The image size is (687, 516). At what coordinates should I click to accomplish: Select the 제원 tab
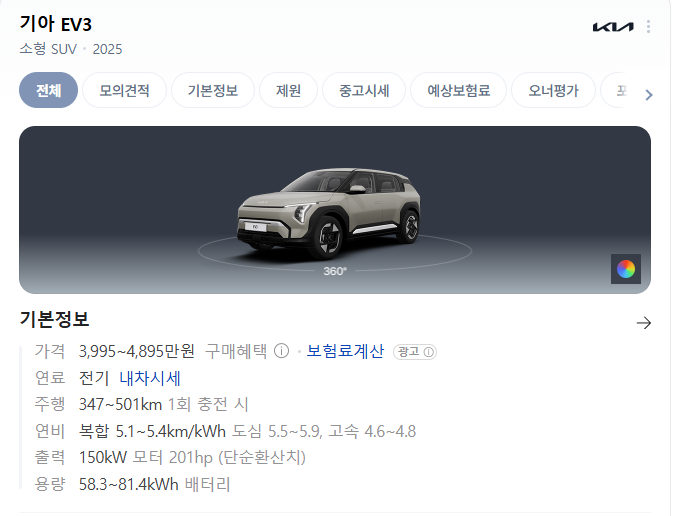(x=288, y=90)
